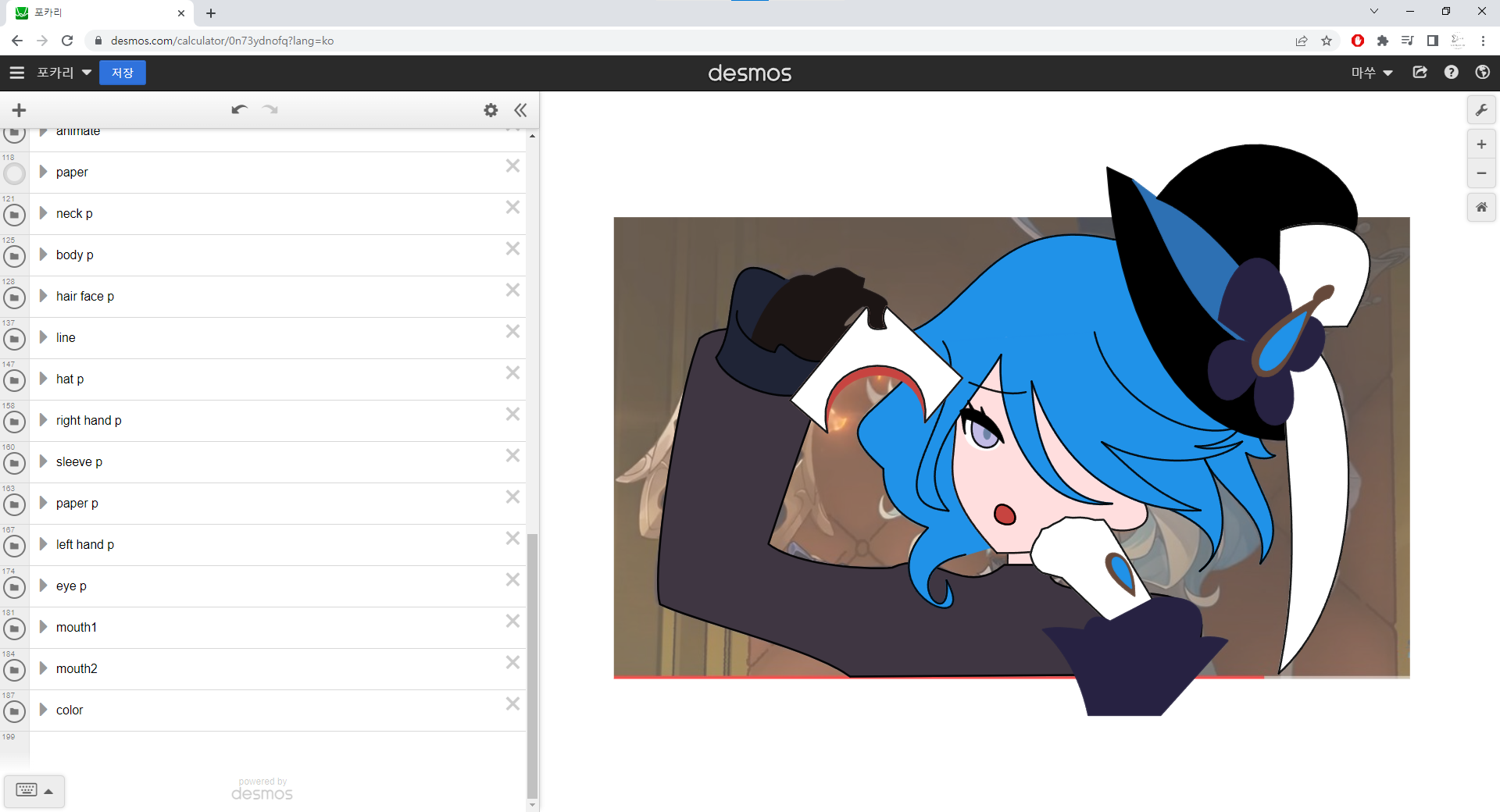Toggle visibility of neck p folder
This screenshot has width=1500, height=812.
[x=14, y=215]
